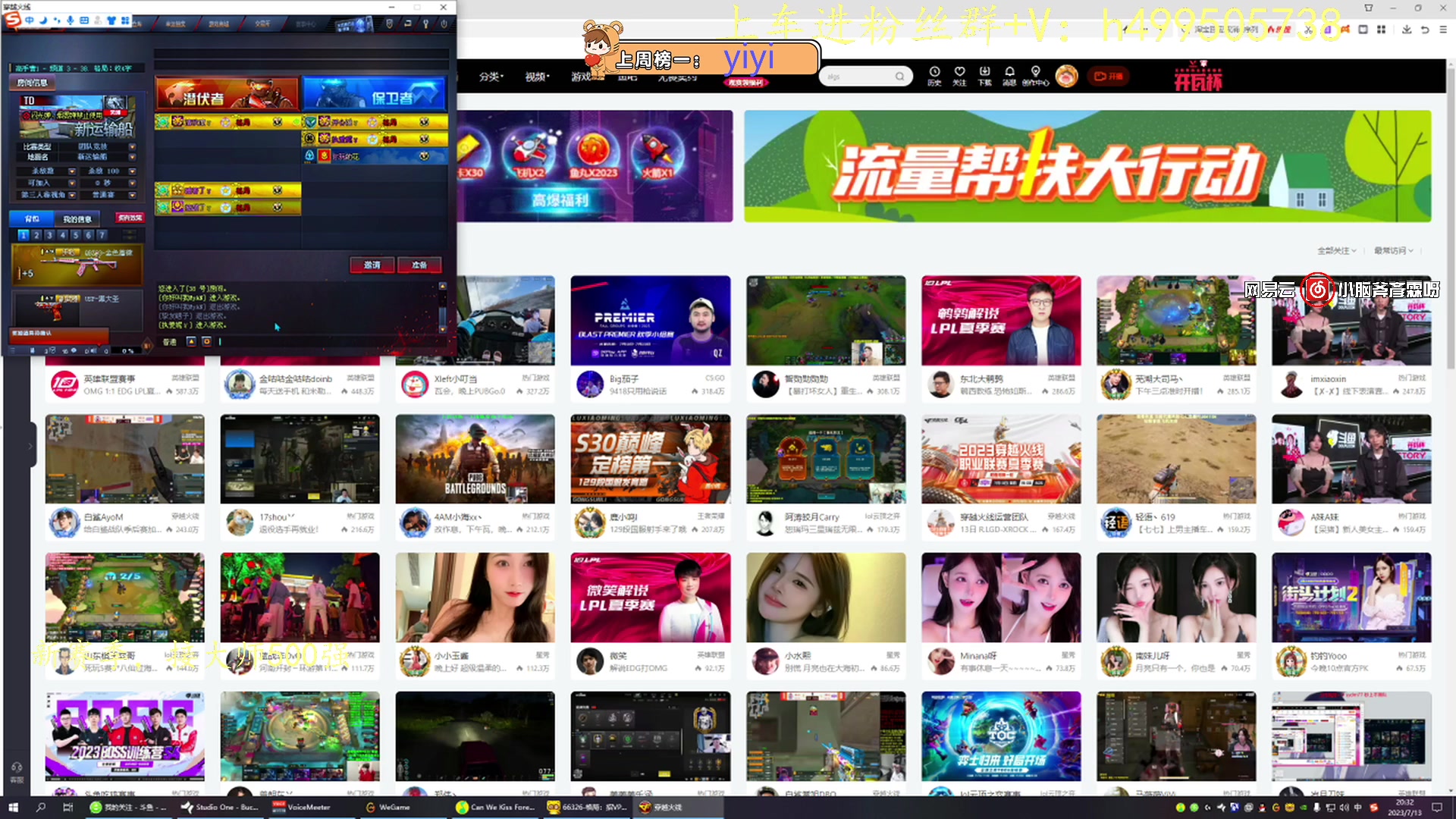Open the Studio One taskbar item
The width and height of the screenshot is (1456, 819).
click(220, 807)
